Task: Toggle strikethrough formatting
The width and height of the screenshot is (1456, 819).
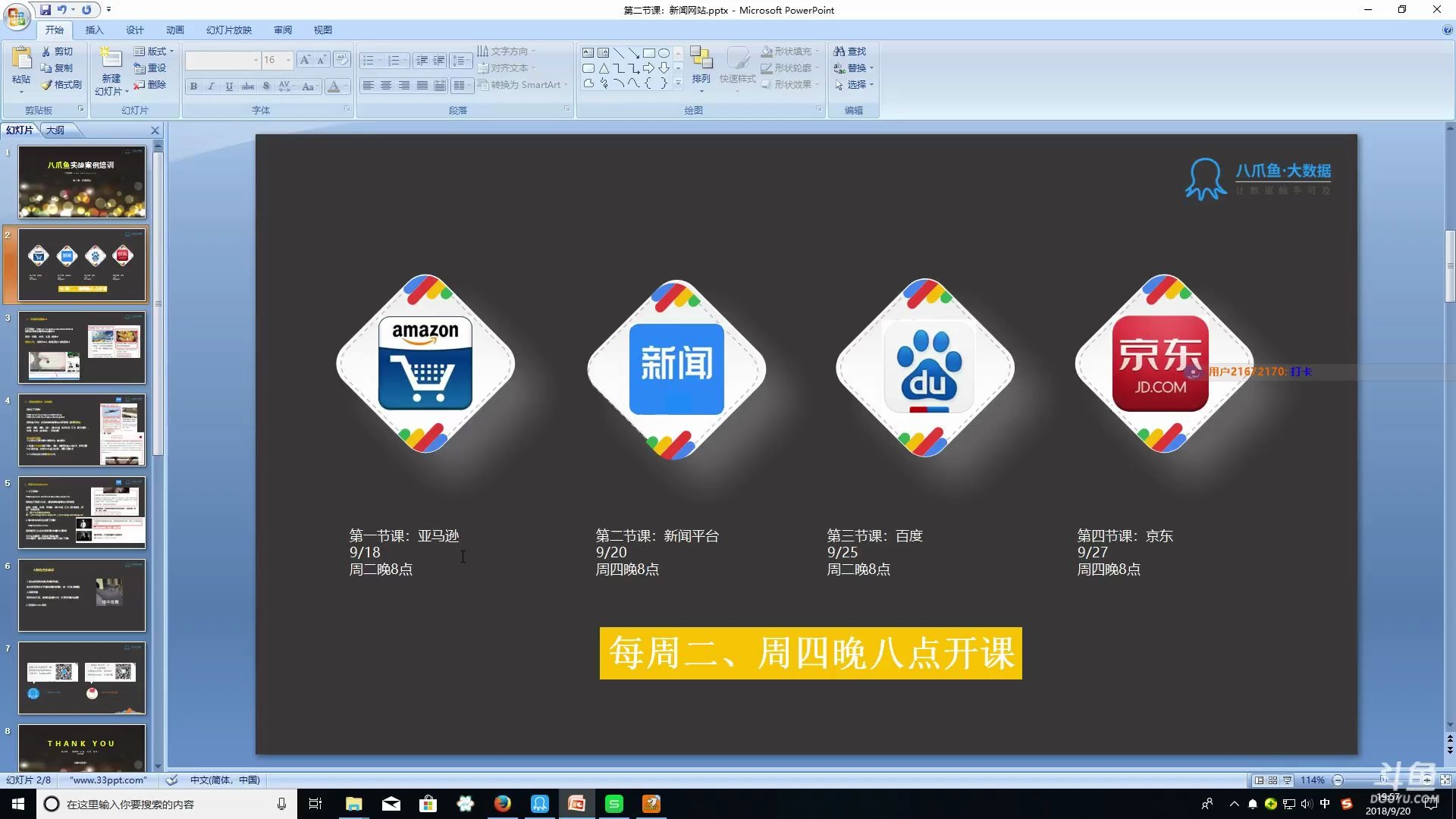Action: point(248,86)
